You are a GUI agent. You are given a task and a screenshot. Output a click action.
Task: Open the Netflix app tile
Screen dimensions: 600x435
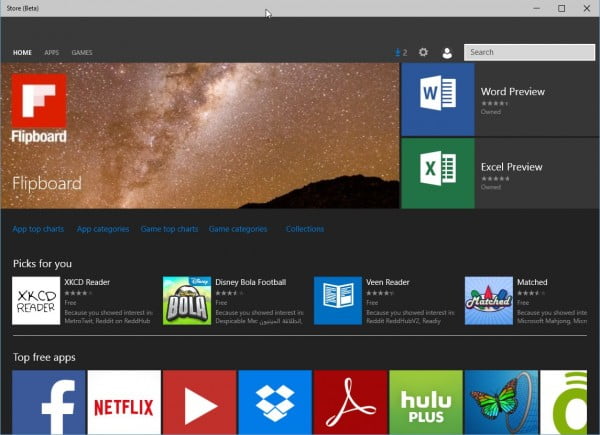coord(124,402)
